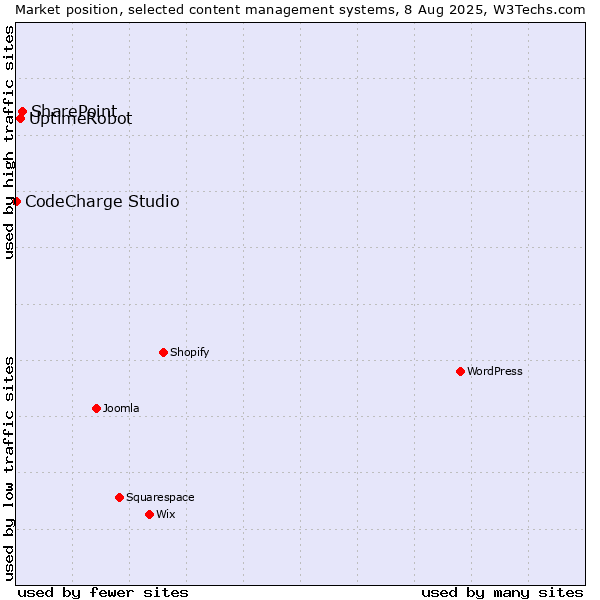Click the WordPress red data point
The width and height of the screenshot is (600, 600).
[x=460, y=371]
